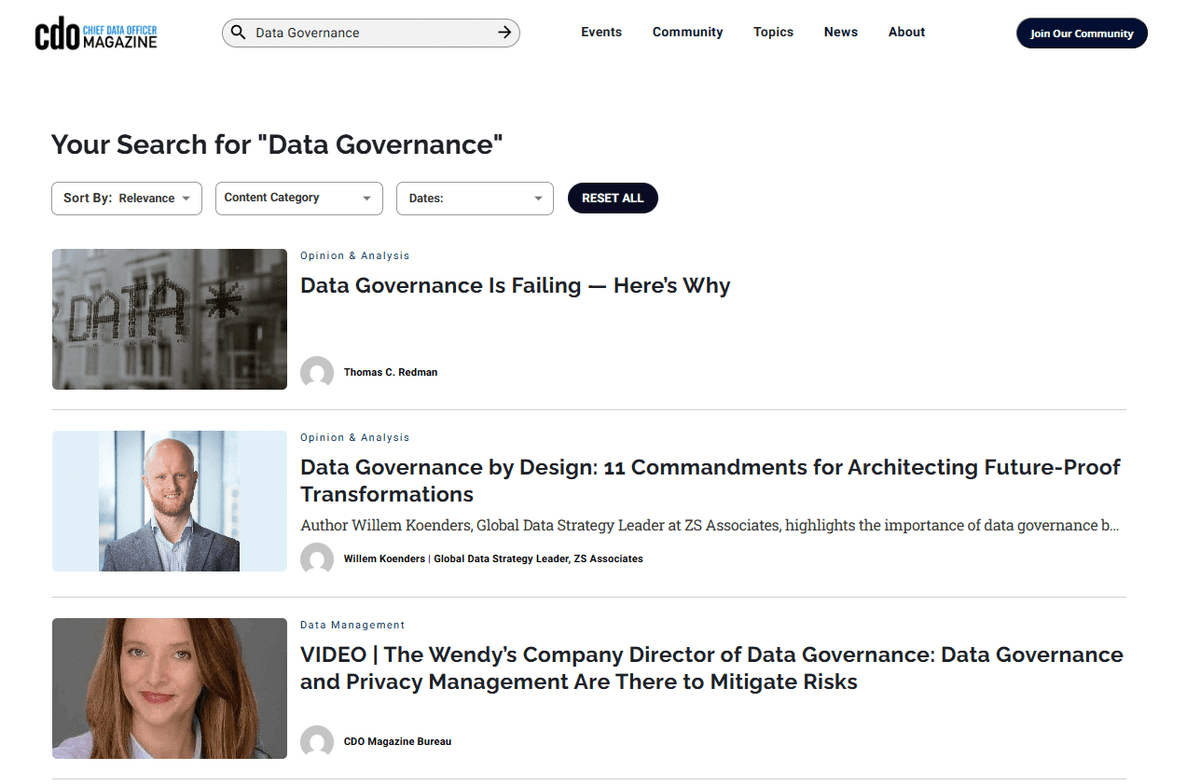The image size is (1200, 784).
Task: Open the Dates filter dropdown
Action: pos(475,198)
